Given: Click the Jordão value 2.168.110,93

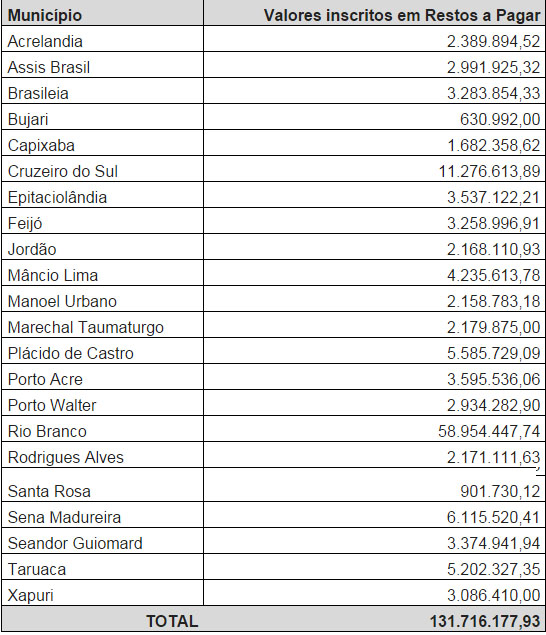Looking at the screenshot, I should [x=493, y=249].
